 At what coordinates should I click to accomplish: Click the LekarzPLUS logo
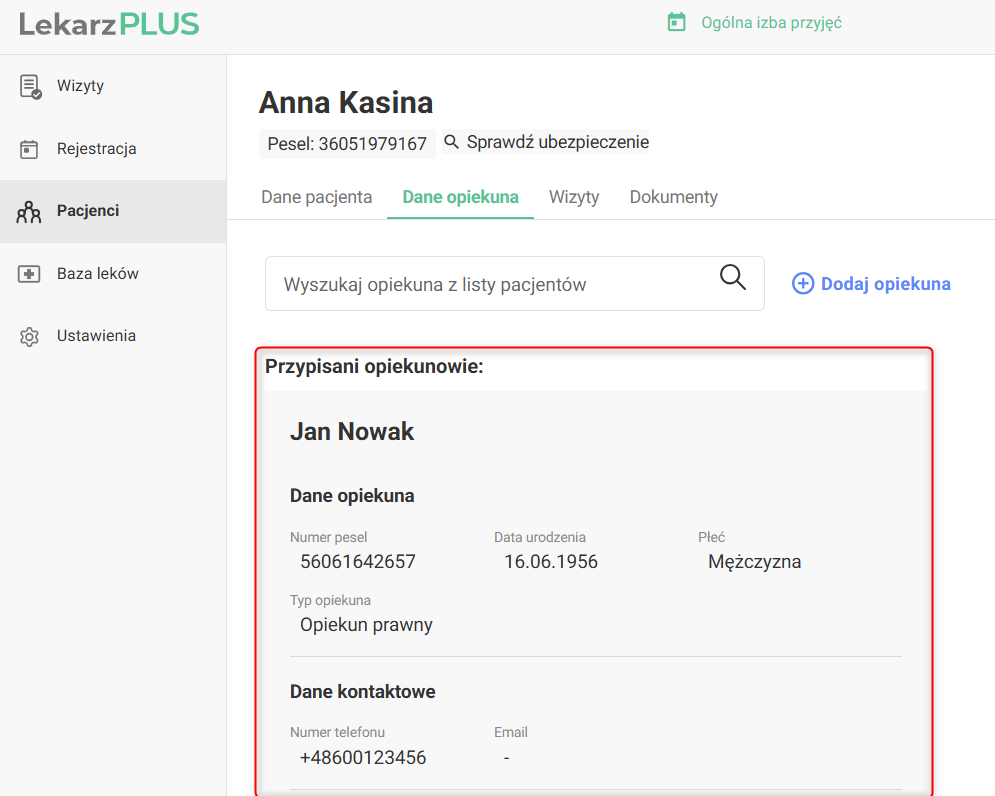tap(109, 24)
